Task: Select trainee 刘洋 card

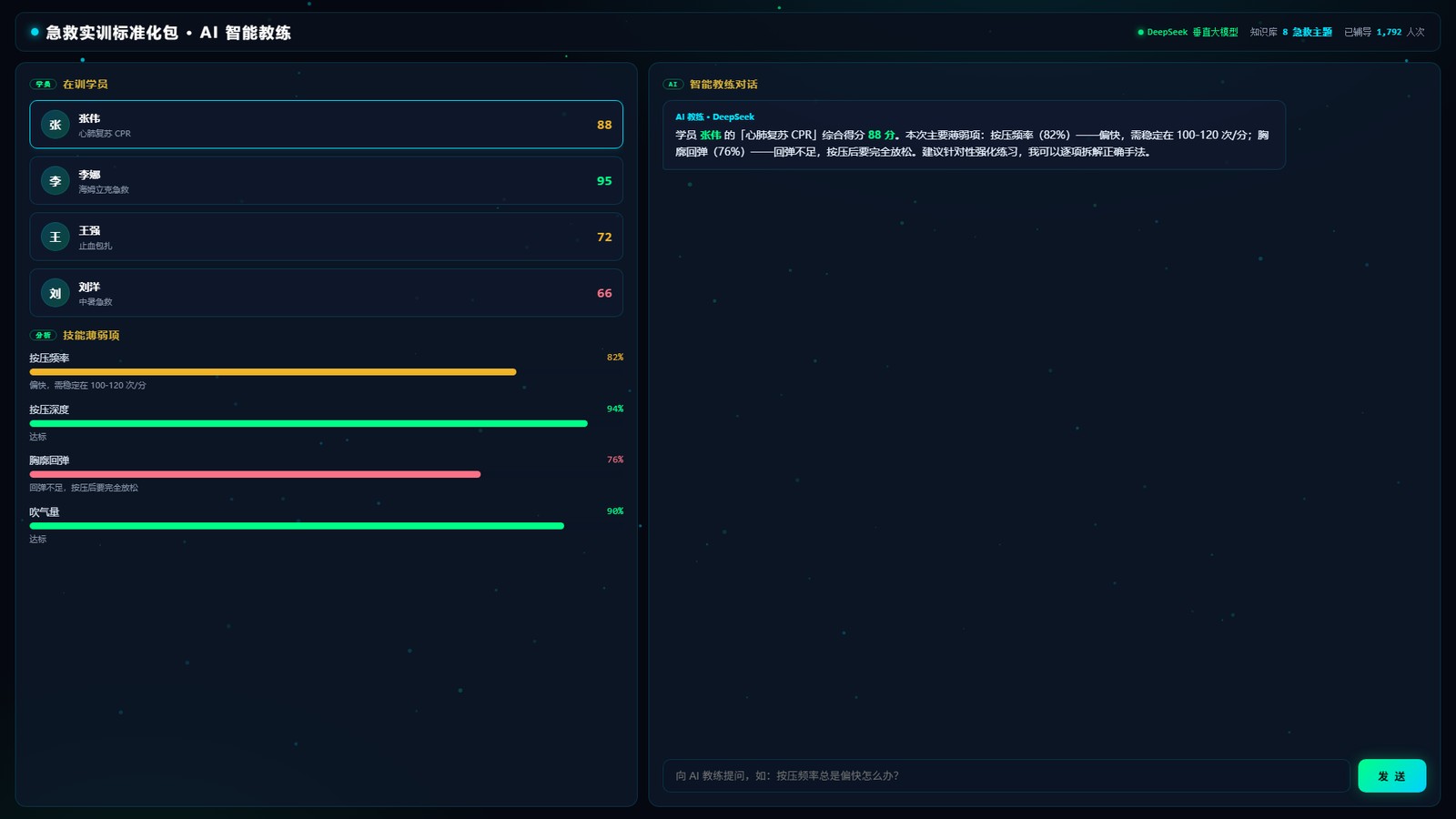Action: tap(326, 293)
